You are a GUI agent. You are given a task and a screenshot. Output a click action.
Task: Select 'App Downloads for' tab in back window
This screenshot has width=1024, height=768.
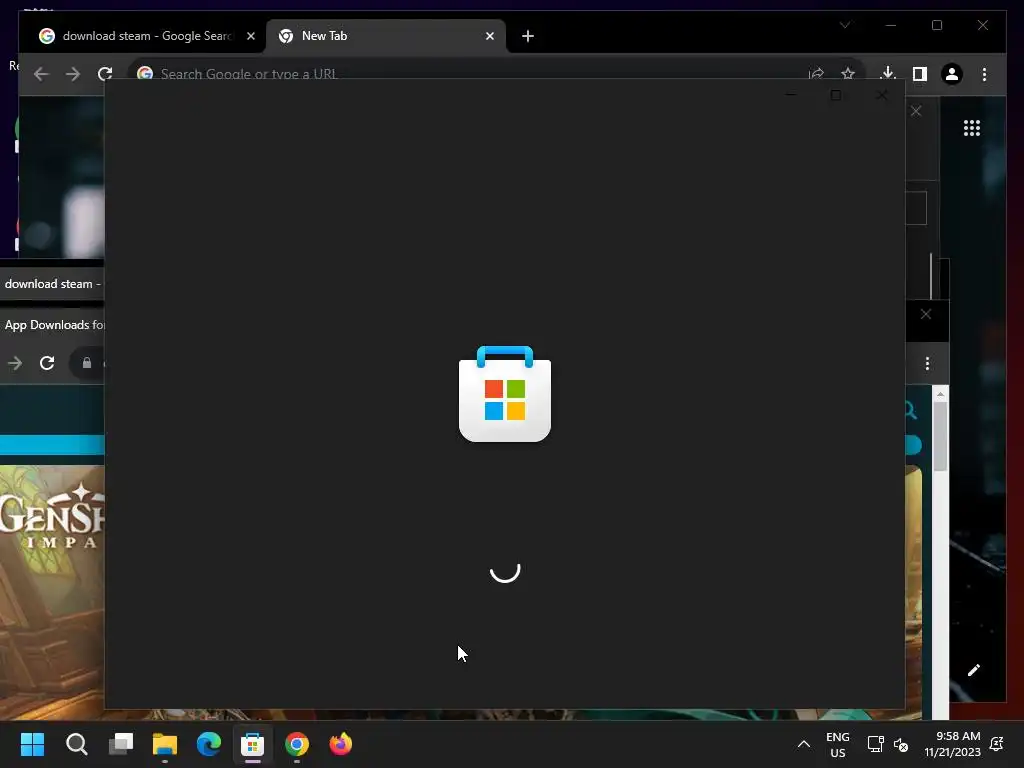pyautogui.click(x=52, y=325)
